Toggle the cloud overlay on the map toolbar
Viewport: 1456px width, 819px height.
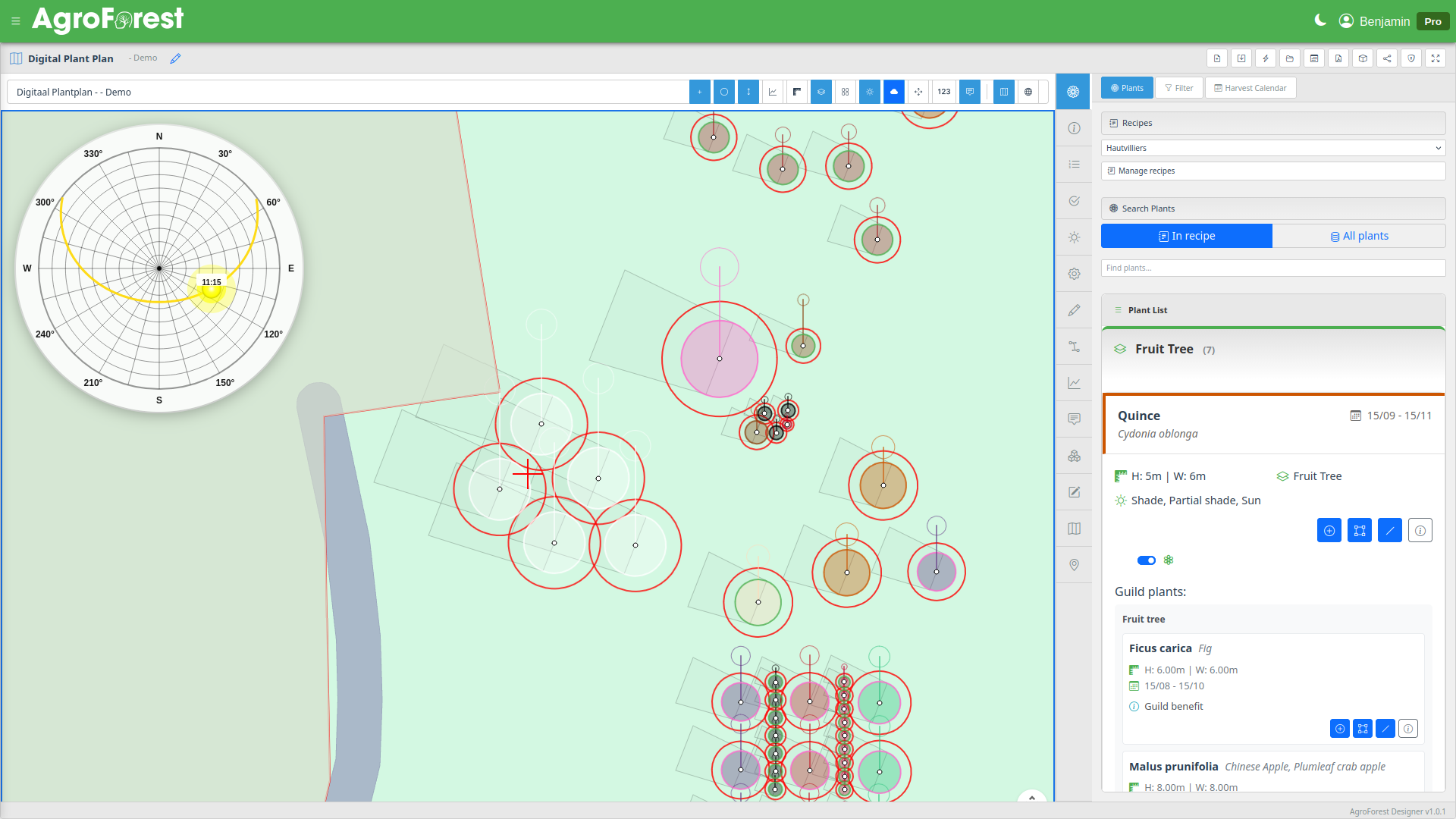point(894,92)
